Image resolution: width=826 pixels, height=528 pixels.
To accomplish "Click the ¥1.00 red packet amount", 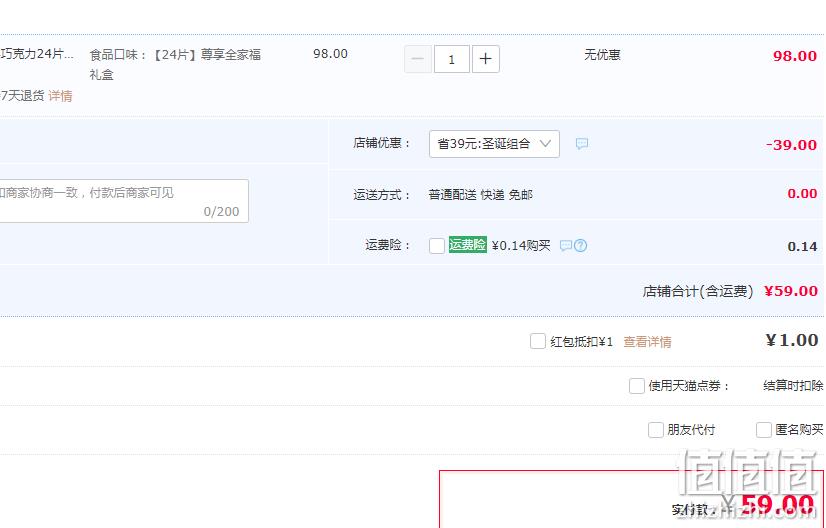I will [x=792, y=340].
